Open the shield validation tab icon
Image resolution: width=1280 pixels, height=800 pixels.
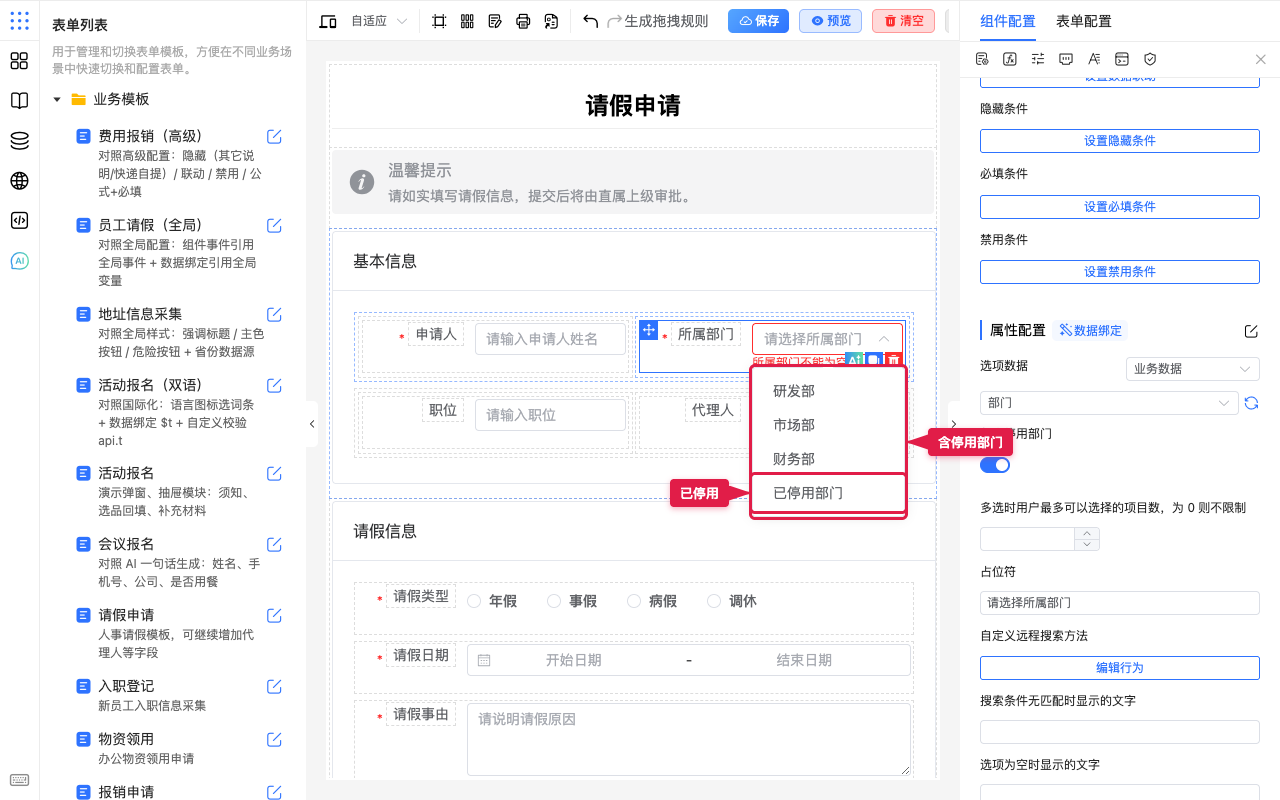pyautogui.click(x=1150, y=59)
